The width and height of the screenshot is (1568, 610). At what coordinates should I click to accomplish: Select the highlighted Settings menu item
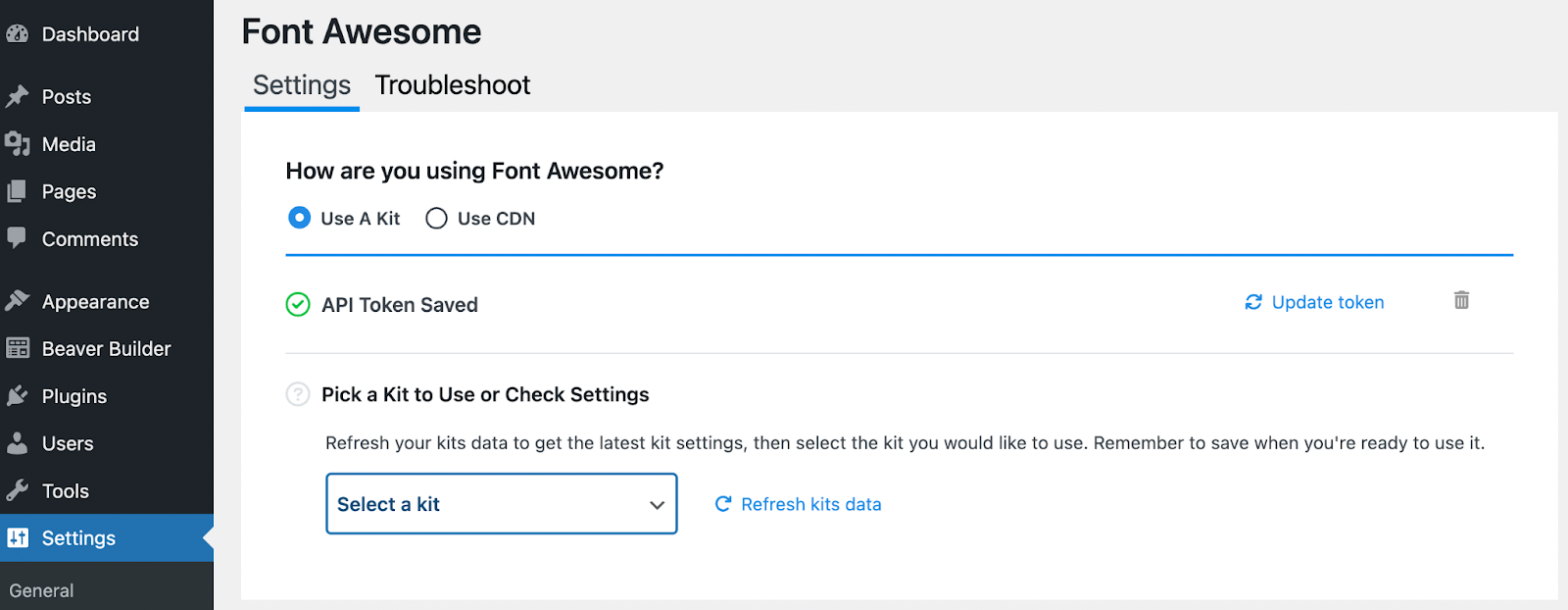pyautogui.click(x=107, y=537)
